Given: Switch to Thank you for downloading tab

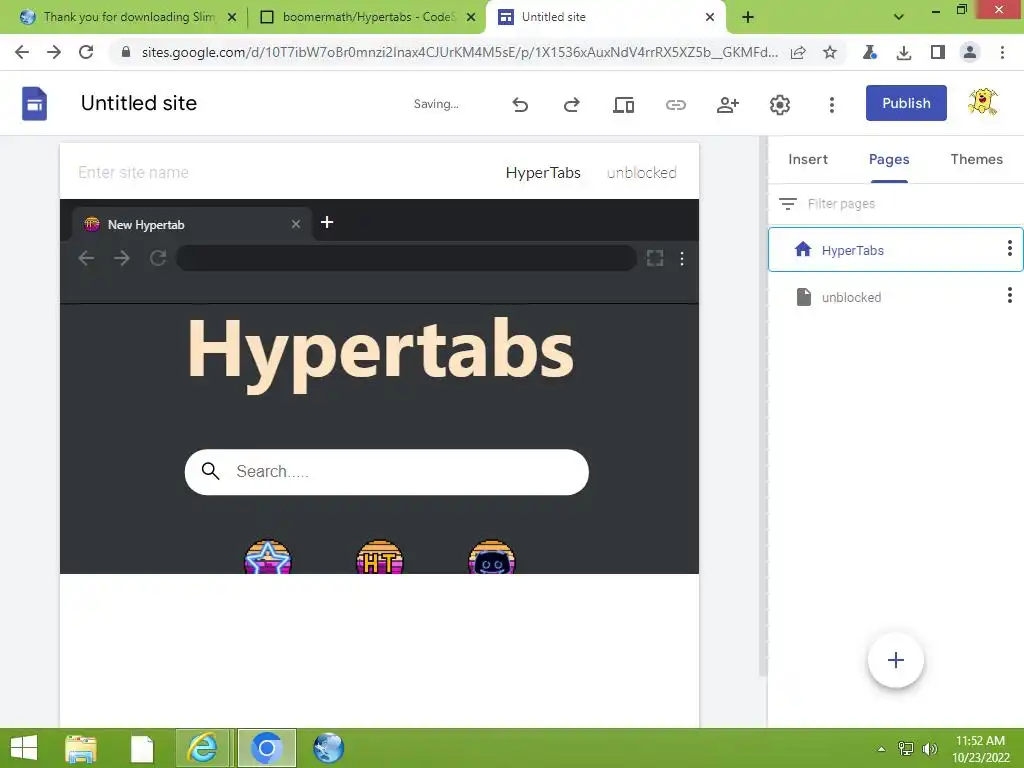Looking at the screenshot, I should (x=128, y=17).
